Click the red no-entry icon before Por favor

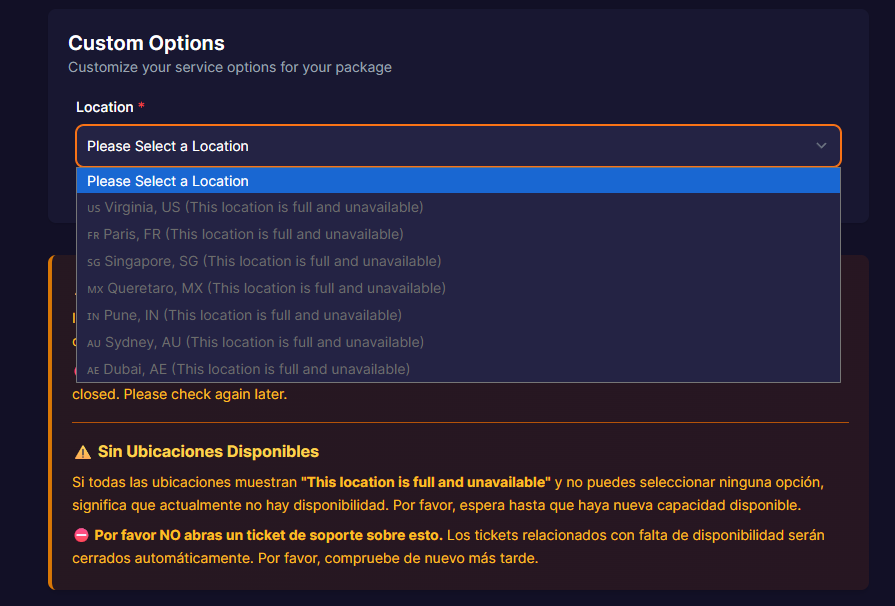click(x=81, y=535)
